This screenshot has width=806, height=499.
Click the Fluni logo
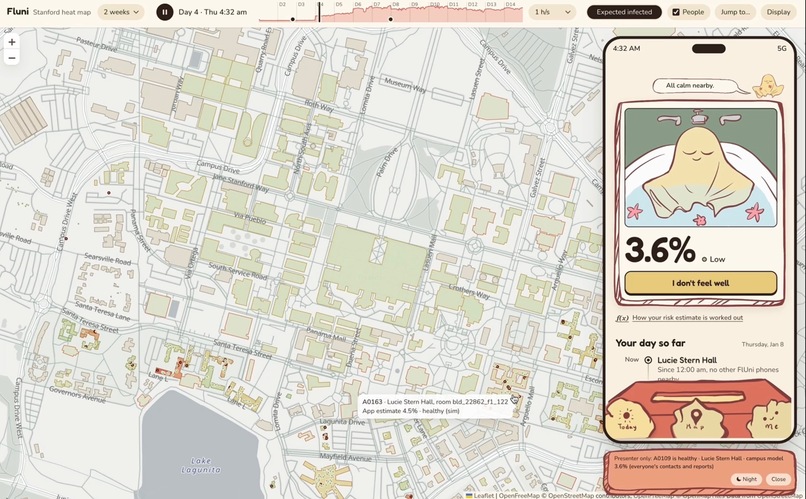click(x=17, y=11)
